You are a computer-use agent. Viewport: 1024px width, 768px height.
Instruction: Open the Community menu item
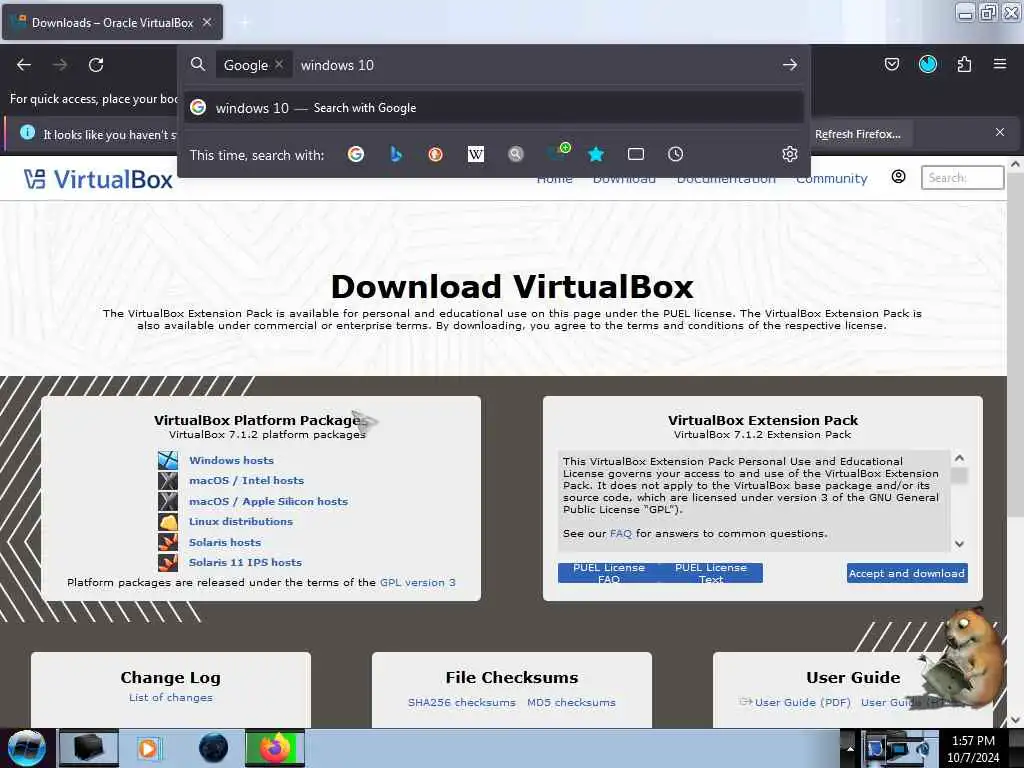[831, 178]
